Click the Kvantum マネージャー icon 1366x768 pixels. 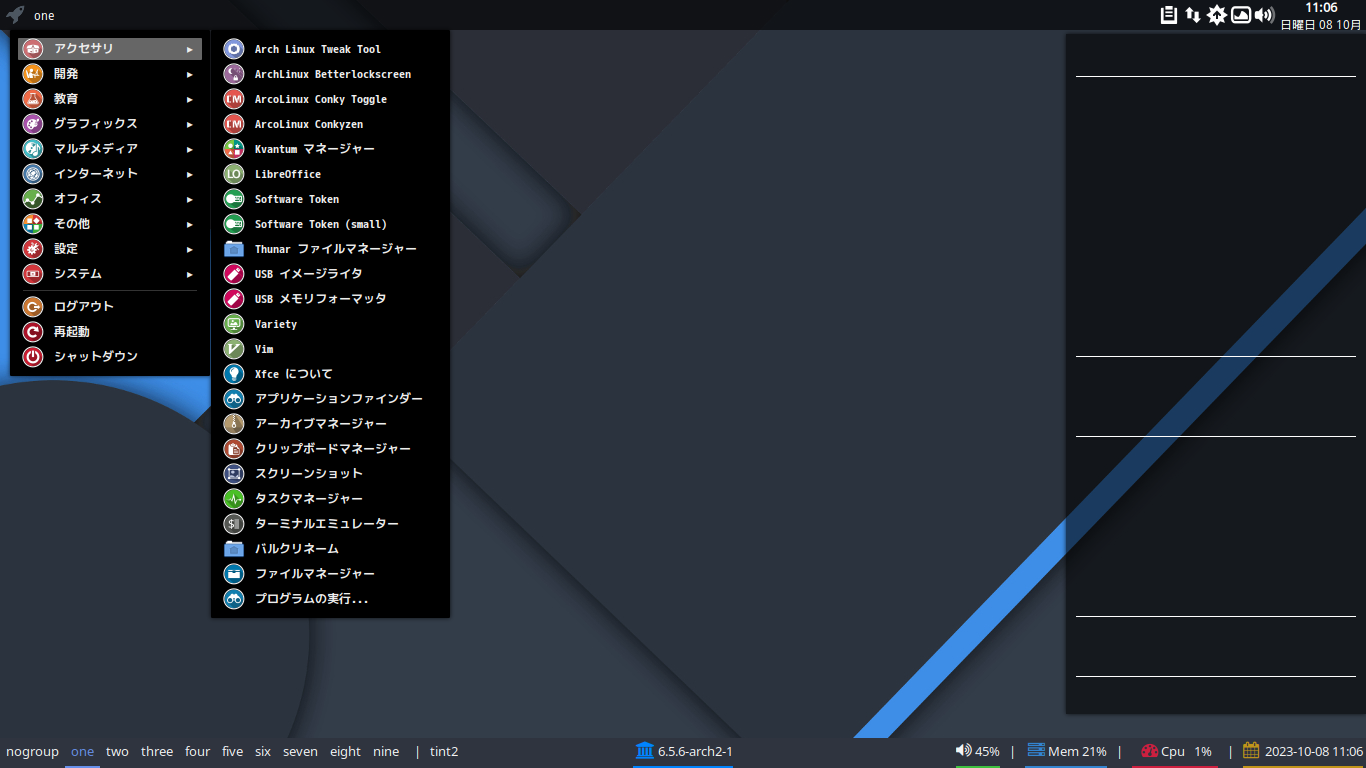(233, 149)
